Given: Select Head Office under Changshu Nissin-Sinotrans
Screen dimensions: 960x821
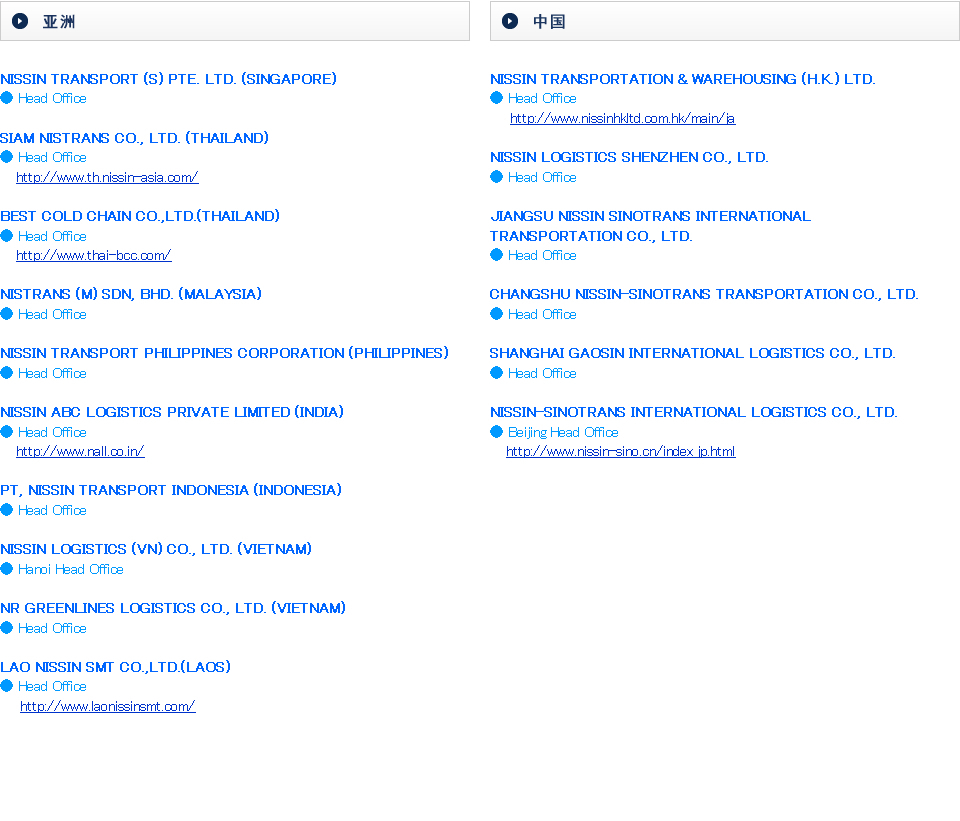Looking at the screenshot, I should pyautogui.click(x=542, y=314).
